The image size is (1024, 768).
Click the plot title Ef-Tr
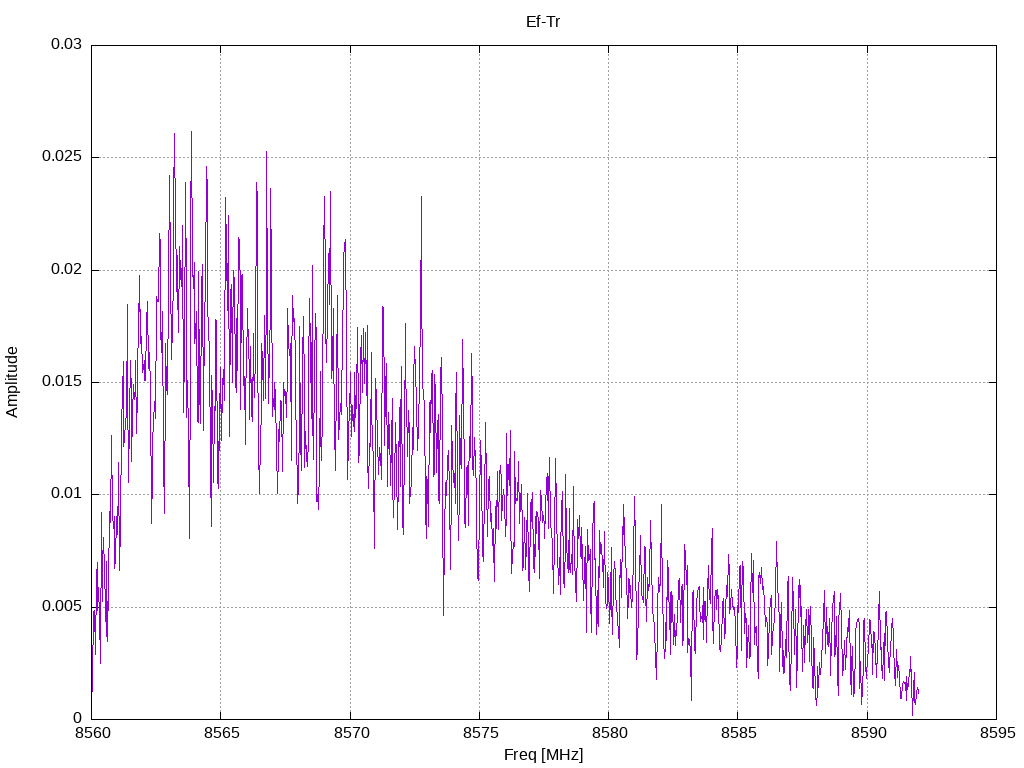pyautogui.click(x=543, y=22)
